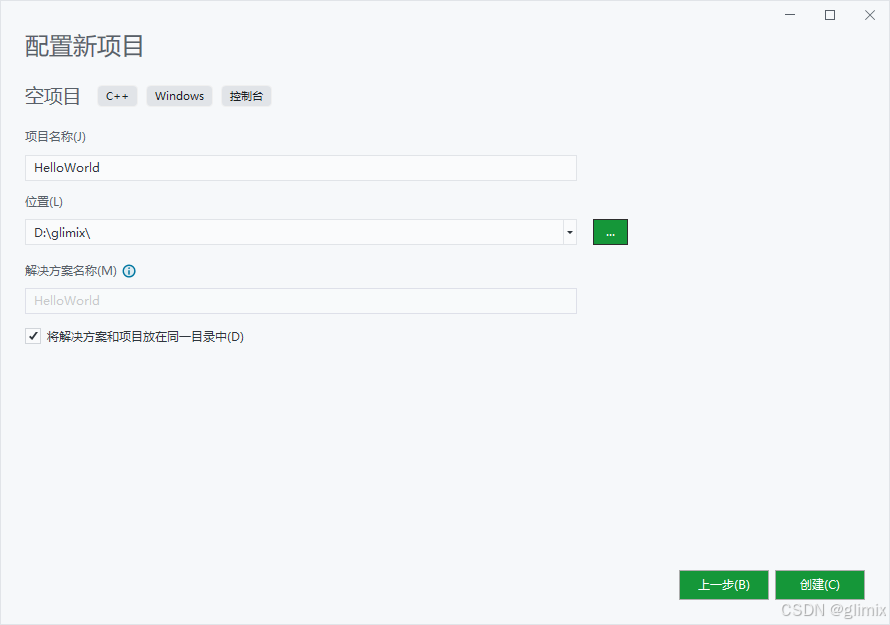Click the 位置(L) label

pyautogui.click(x=44, y=201)
